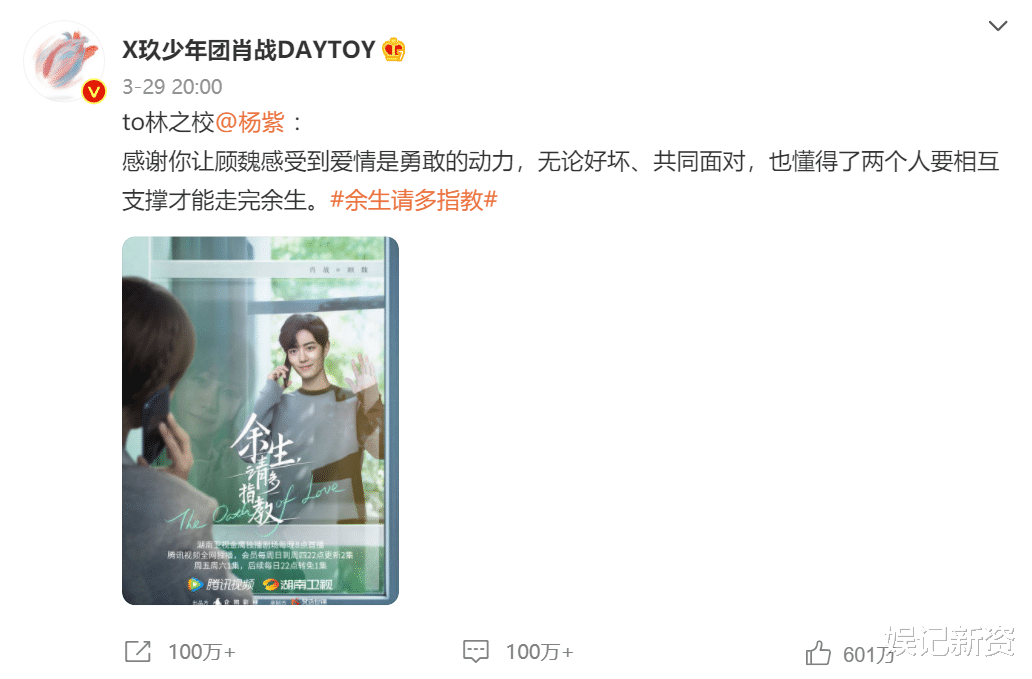
Task: Click the 娱记新资 watermark text
Action: pos(950,640)
